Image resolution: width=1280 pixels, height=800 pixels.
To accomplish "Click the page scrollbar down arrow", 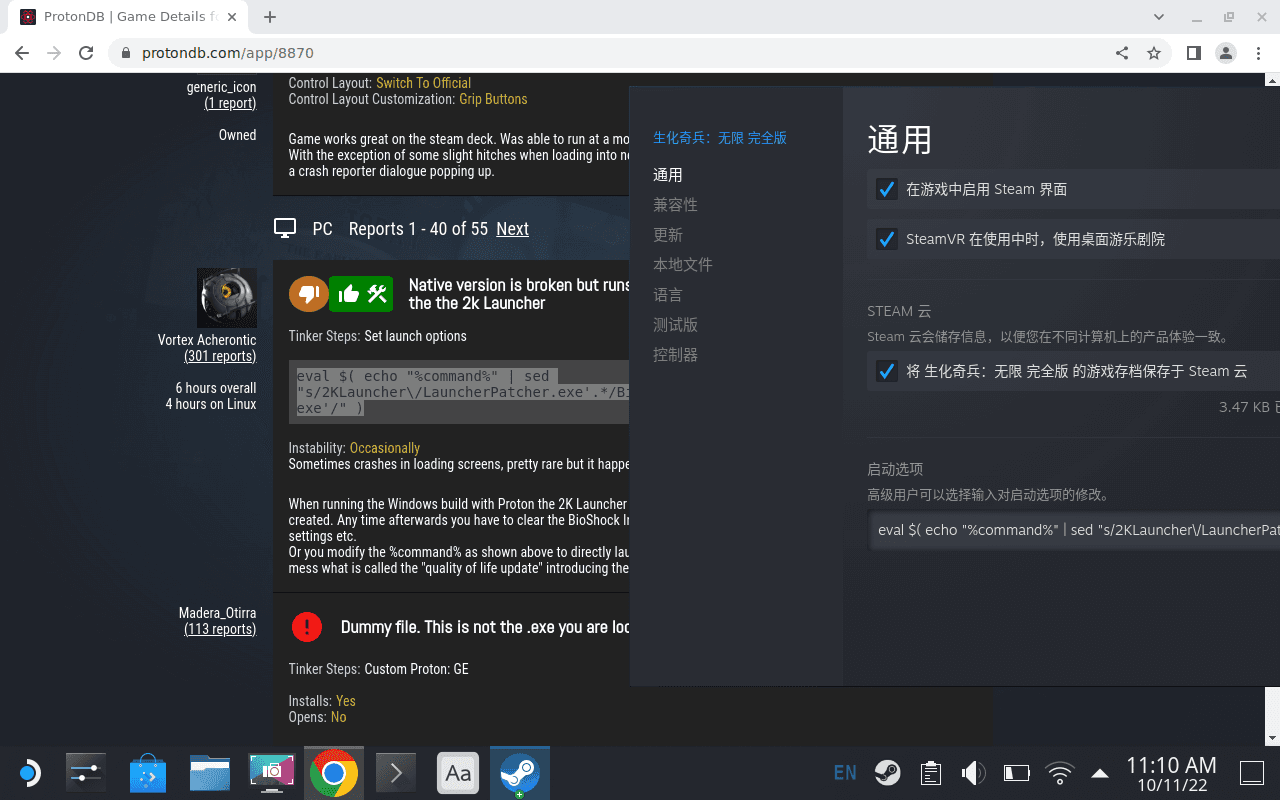I will coord(1272,738).
